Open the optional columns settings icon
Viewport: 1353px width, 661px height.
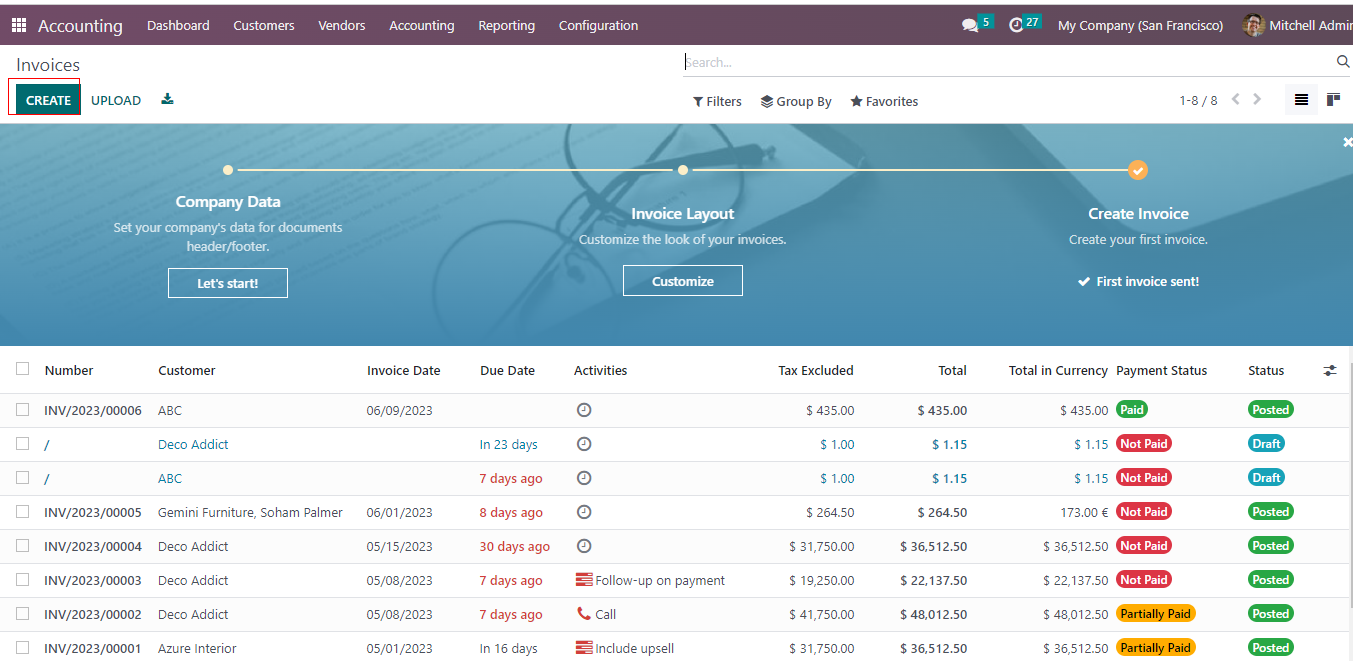(1329, 370)
